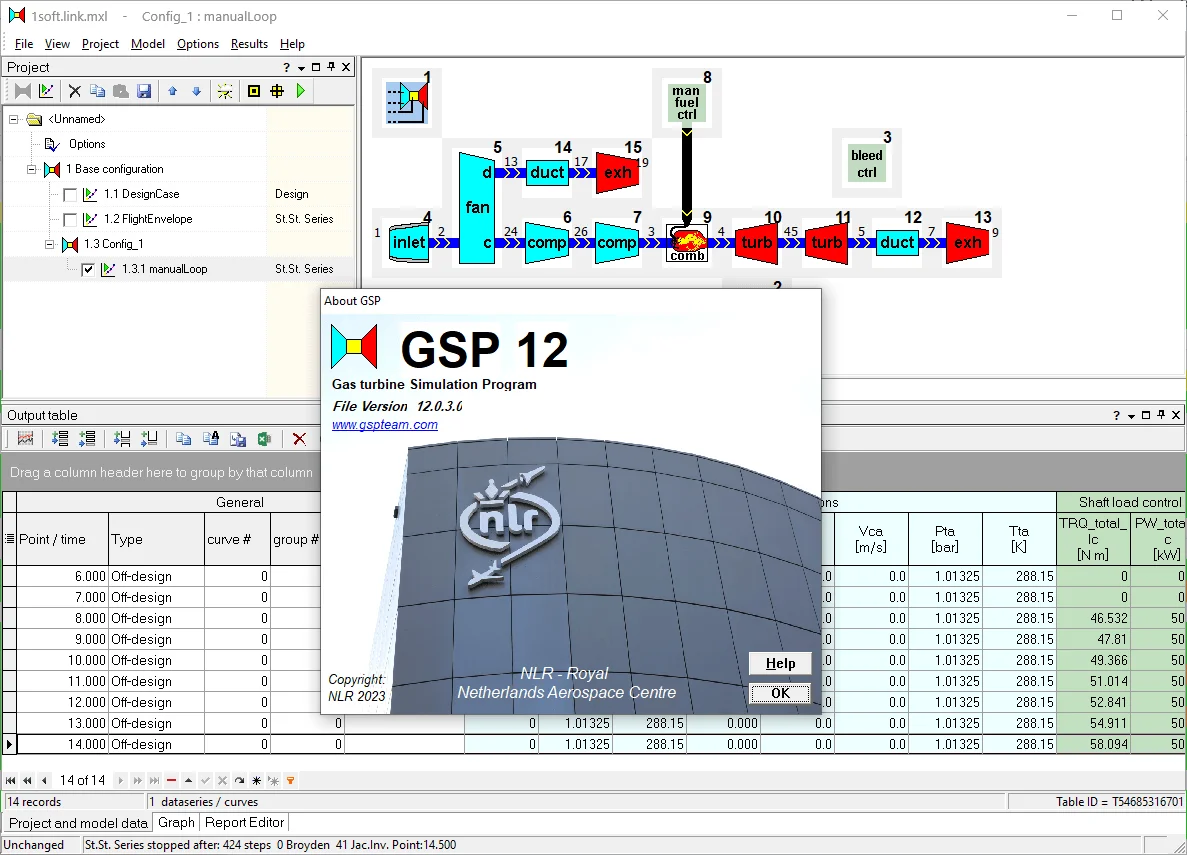Click the 'Point / time' column header
This screenshot has height=855, width=1187.
[x=62, y=539]
